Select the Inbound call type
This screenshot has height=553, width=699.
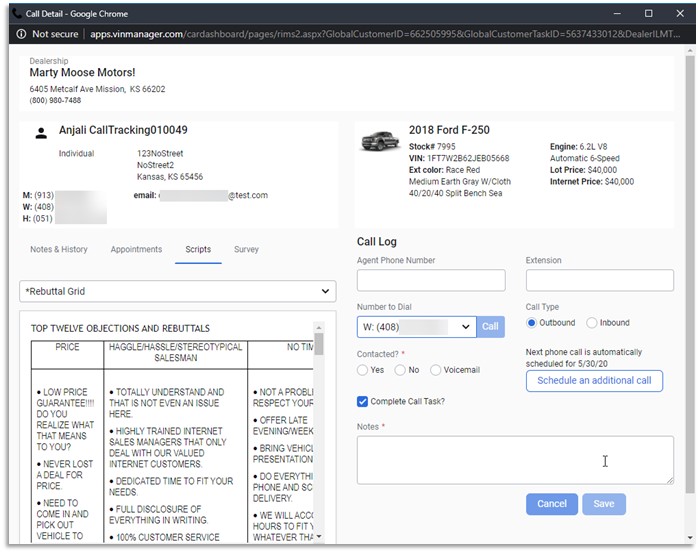(x=592, y=322)
